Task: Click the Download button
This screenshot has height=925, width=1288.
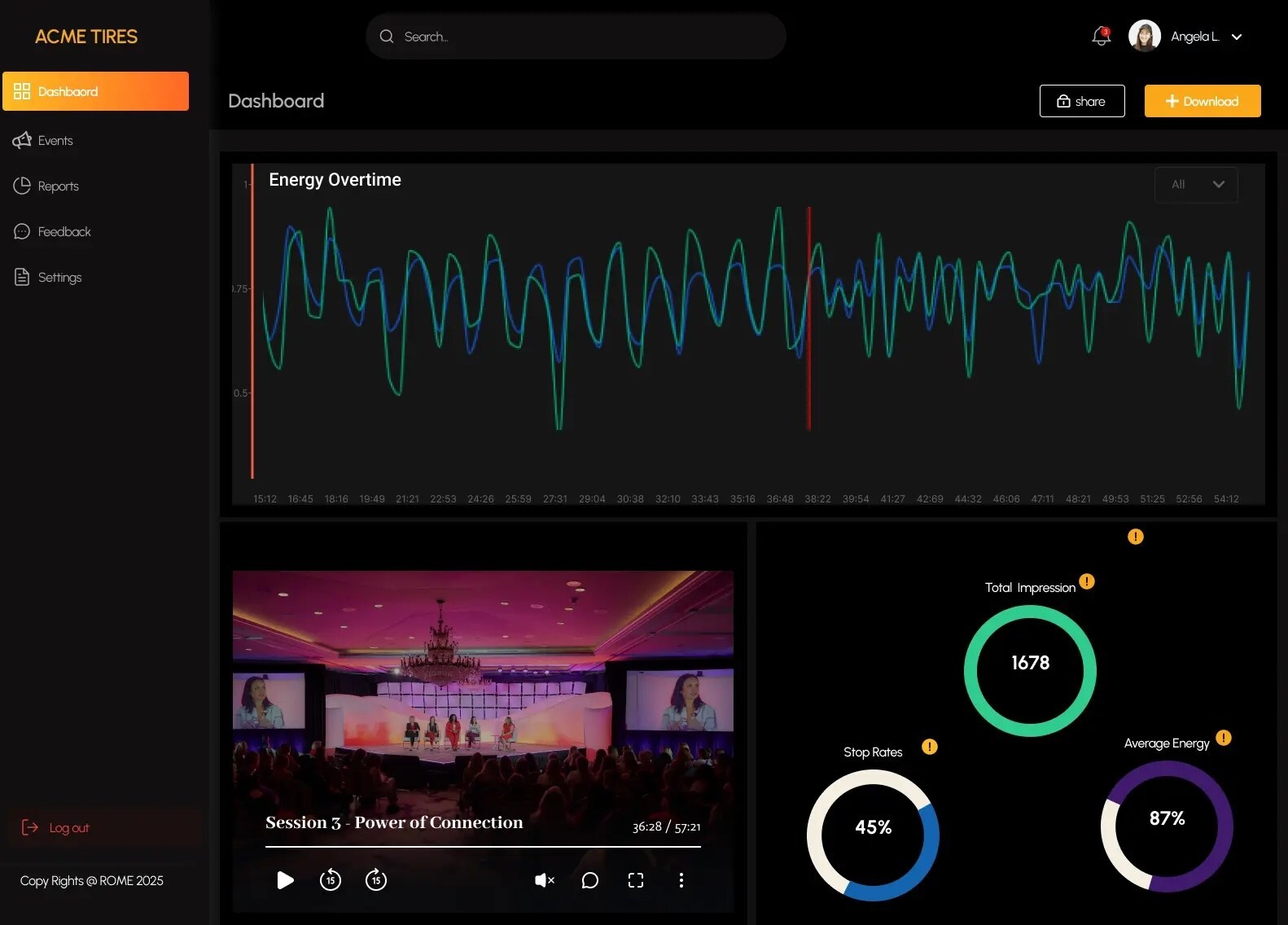Action: (x=1203, y=101)
